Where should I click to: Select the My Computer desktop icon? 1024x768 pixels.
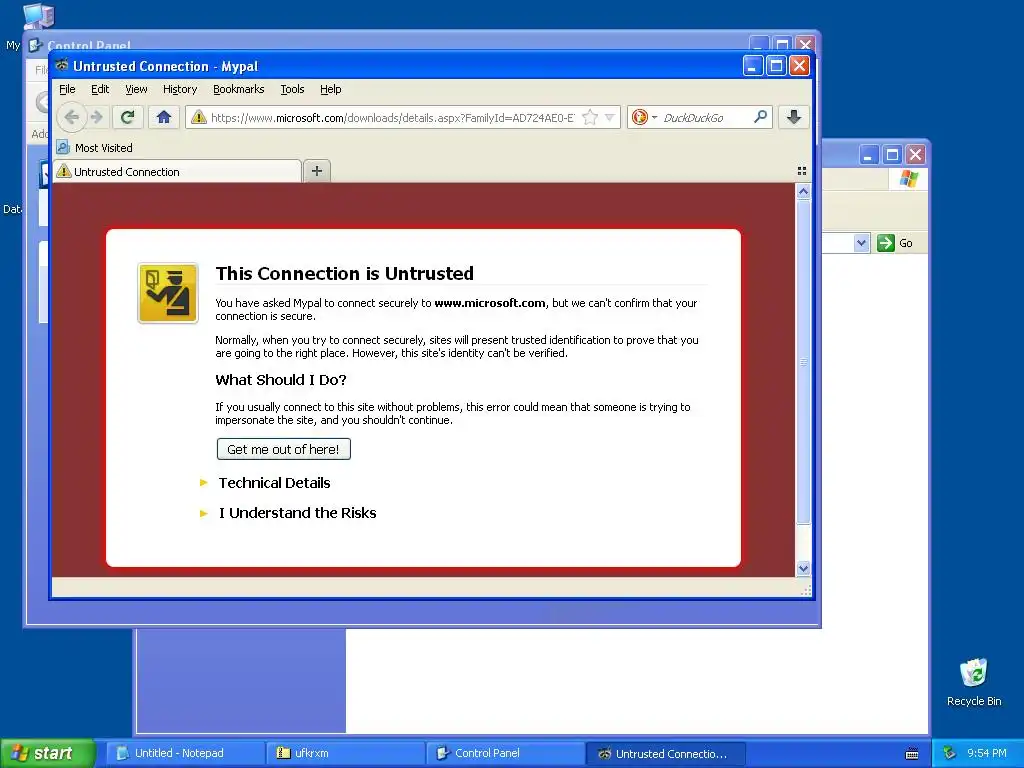pyautogui.click(x=38, y=14)
